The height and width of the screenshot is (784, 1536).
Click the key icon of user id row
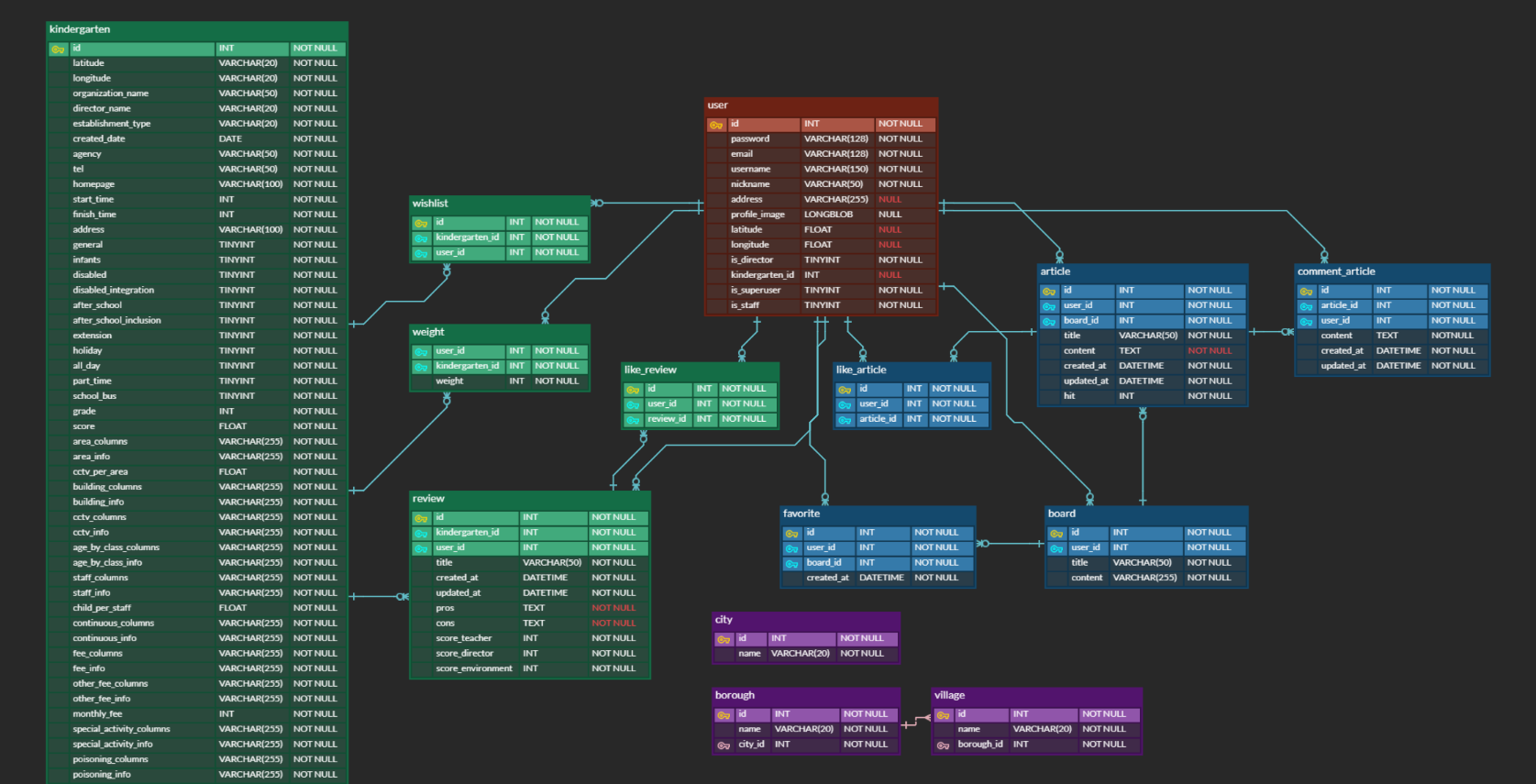(716, 125)
